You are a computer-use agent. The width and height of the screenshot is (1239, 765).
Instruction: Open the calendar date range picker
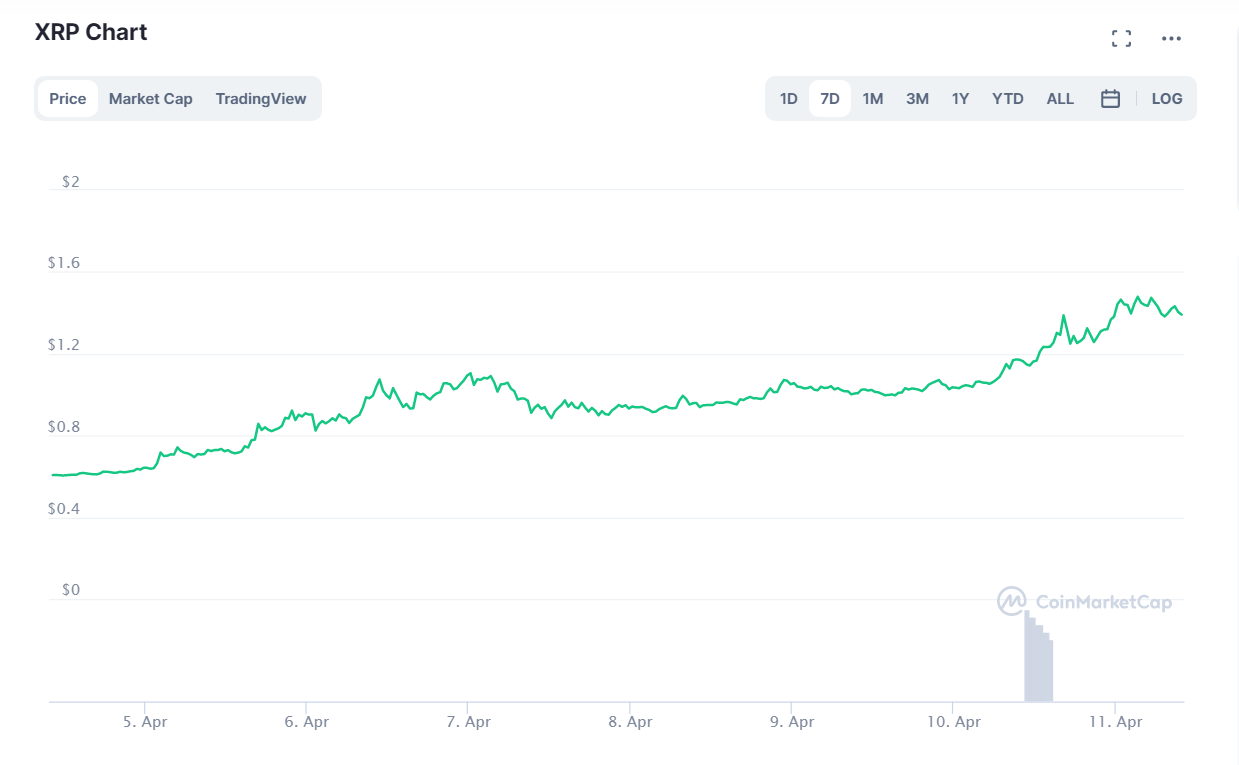[x=1110, y=99]
